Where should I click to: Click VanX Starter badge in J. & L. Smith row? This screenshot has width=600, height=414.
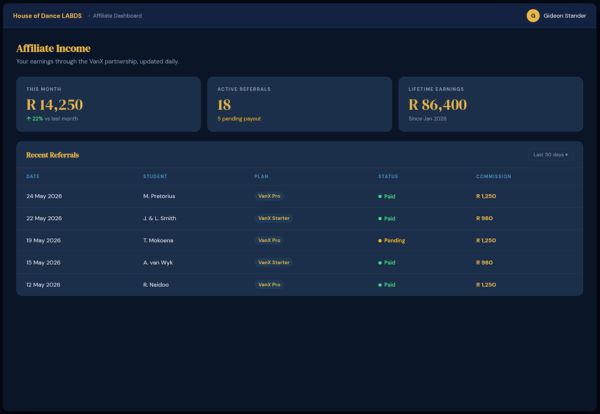click(274, 218)
